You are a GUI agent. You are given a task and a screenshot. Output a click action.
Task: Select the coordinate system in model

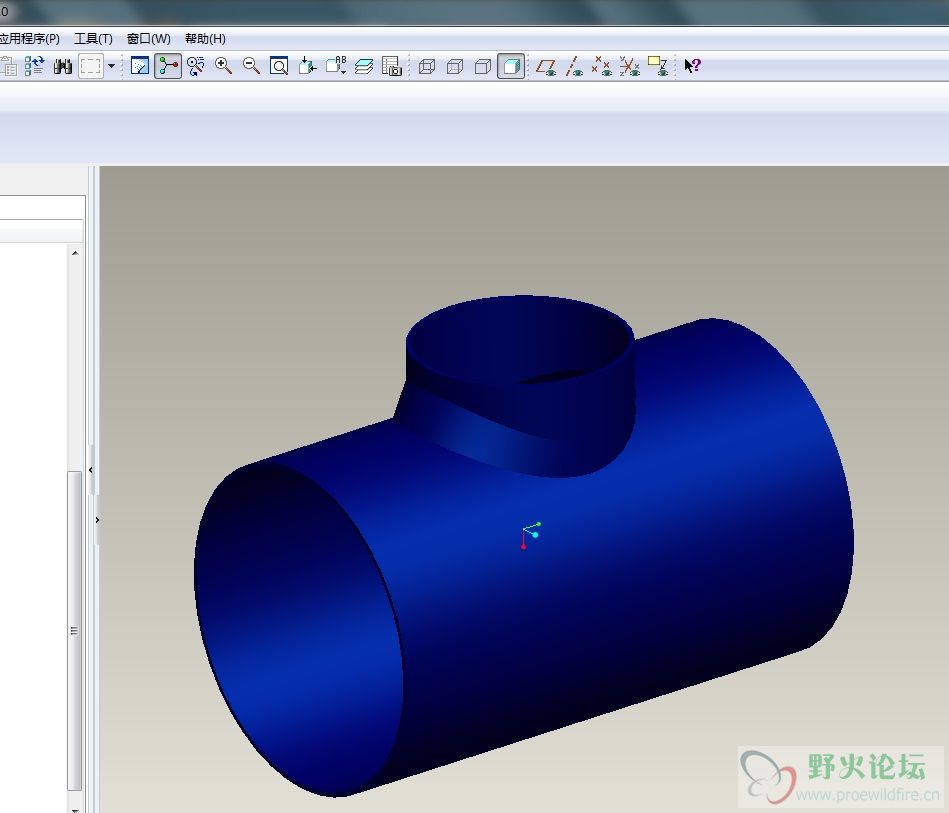(531, 536)
